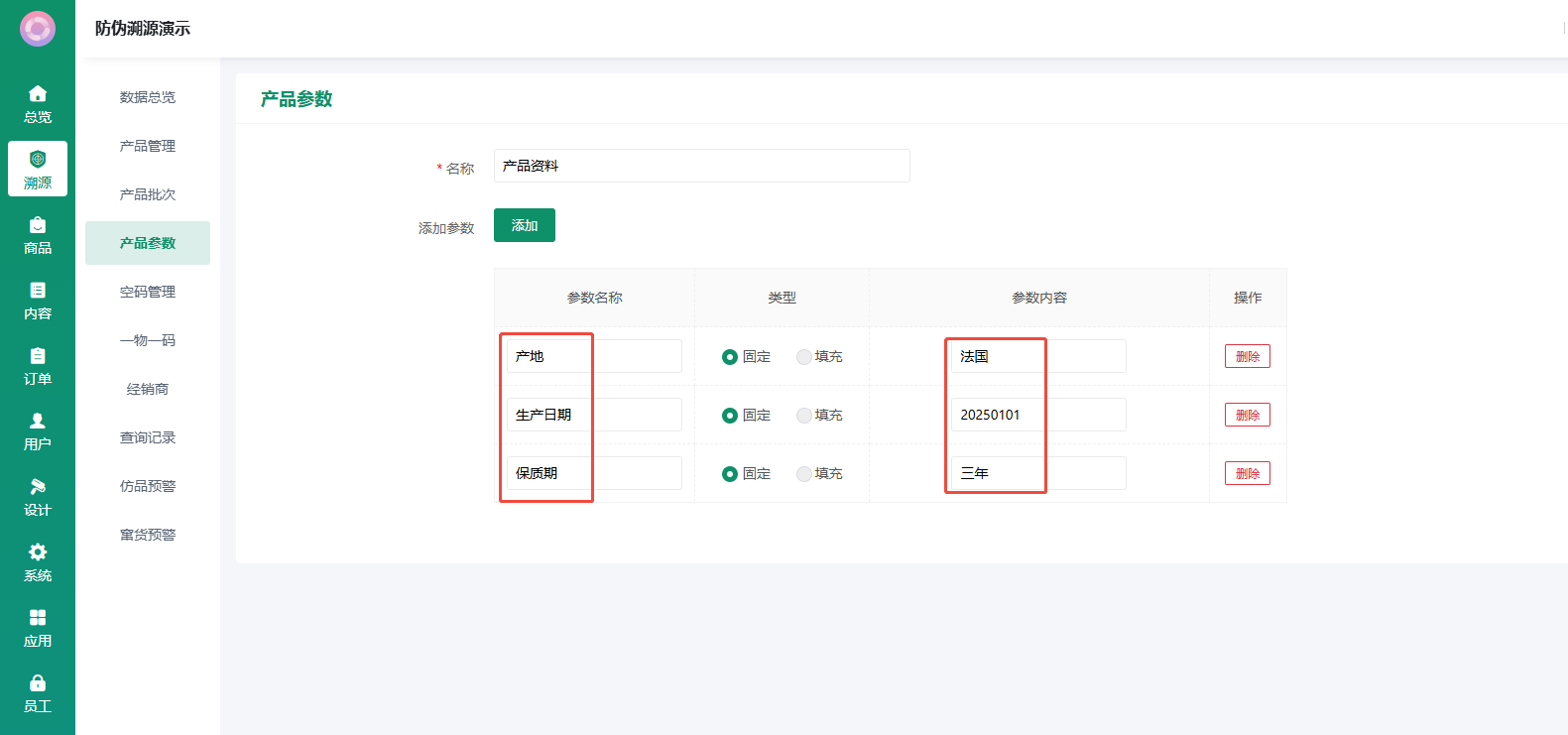Viewport: 1568px width, 735px height.
Task: Select 固定 radio for 保质期 row
Action: click(730, 474)
